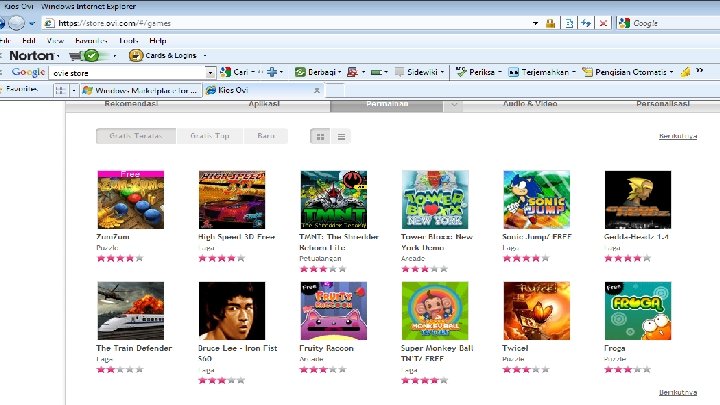Click the Compatibility View page icon
This screenshot has height=405, width=720.
point(569,23)
